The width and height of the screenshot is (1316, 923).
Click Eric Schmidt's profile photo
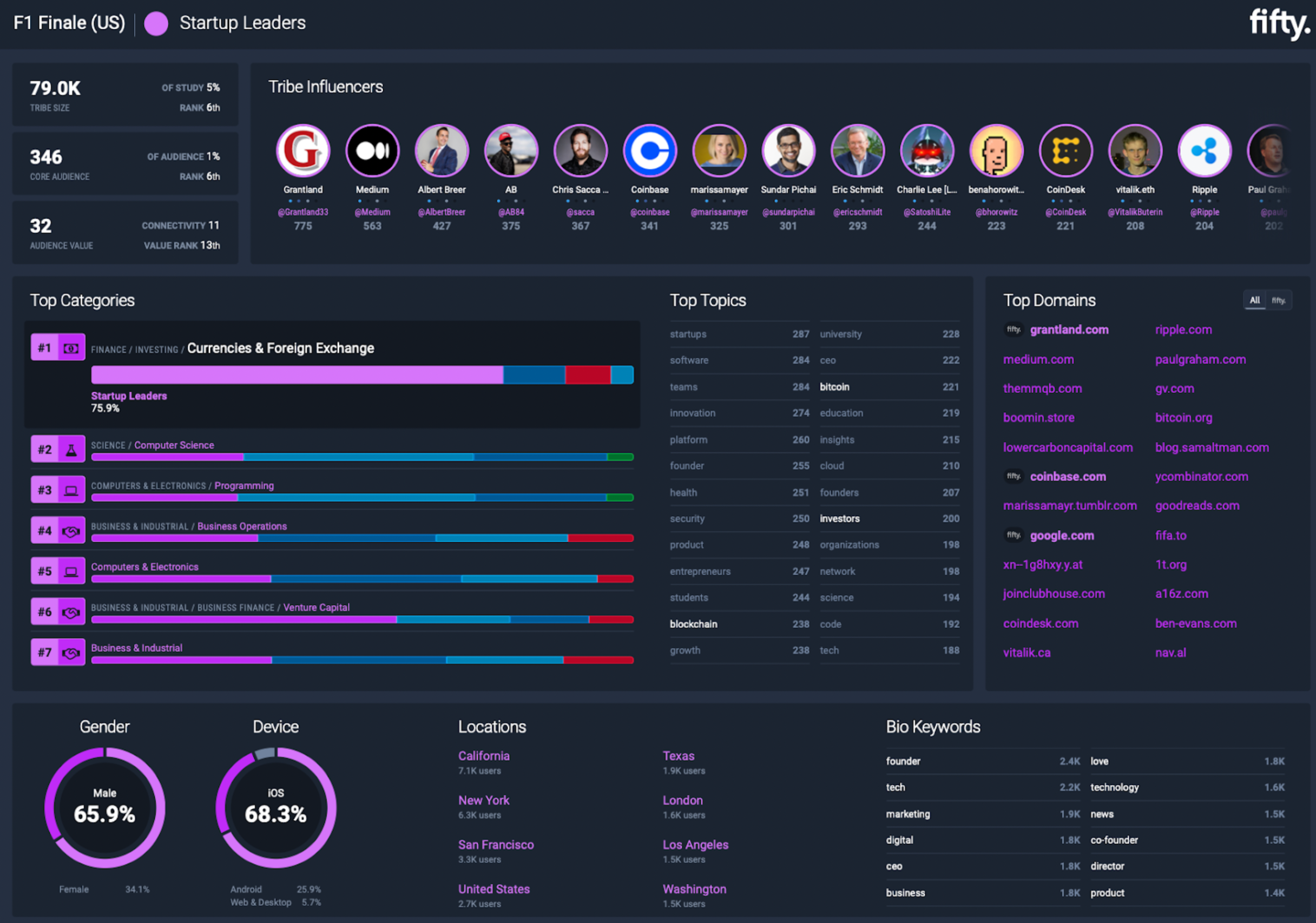click(x=858, y=151)
